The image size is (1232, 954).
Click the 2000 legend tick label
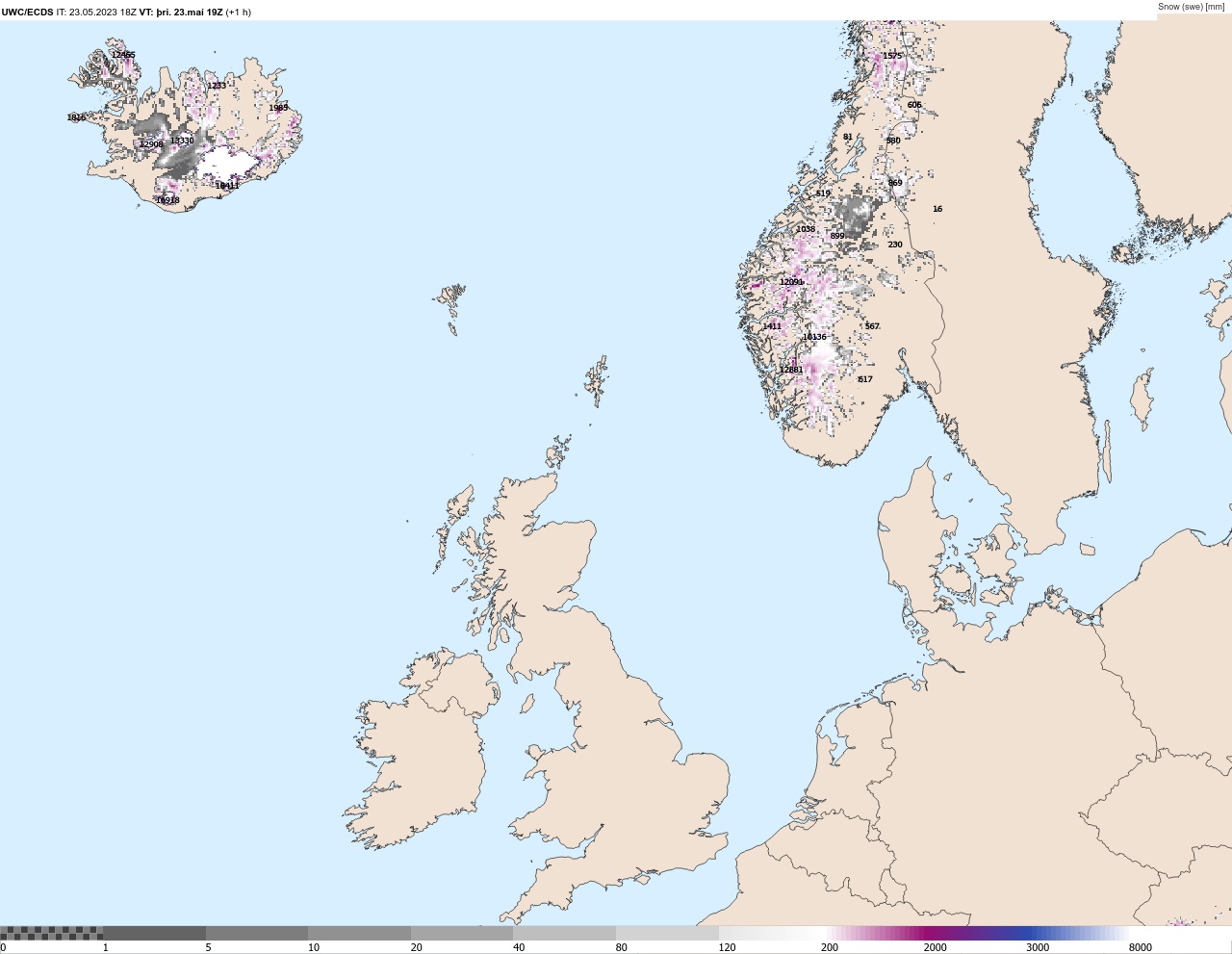936,948
